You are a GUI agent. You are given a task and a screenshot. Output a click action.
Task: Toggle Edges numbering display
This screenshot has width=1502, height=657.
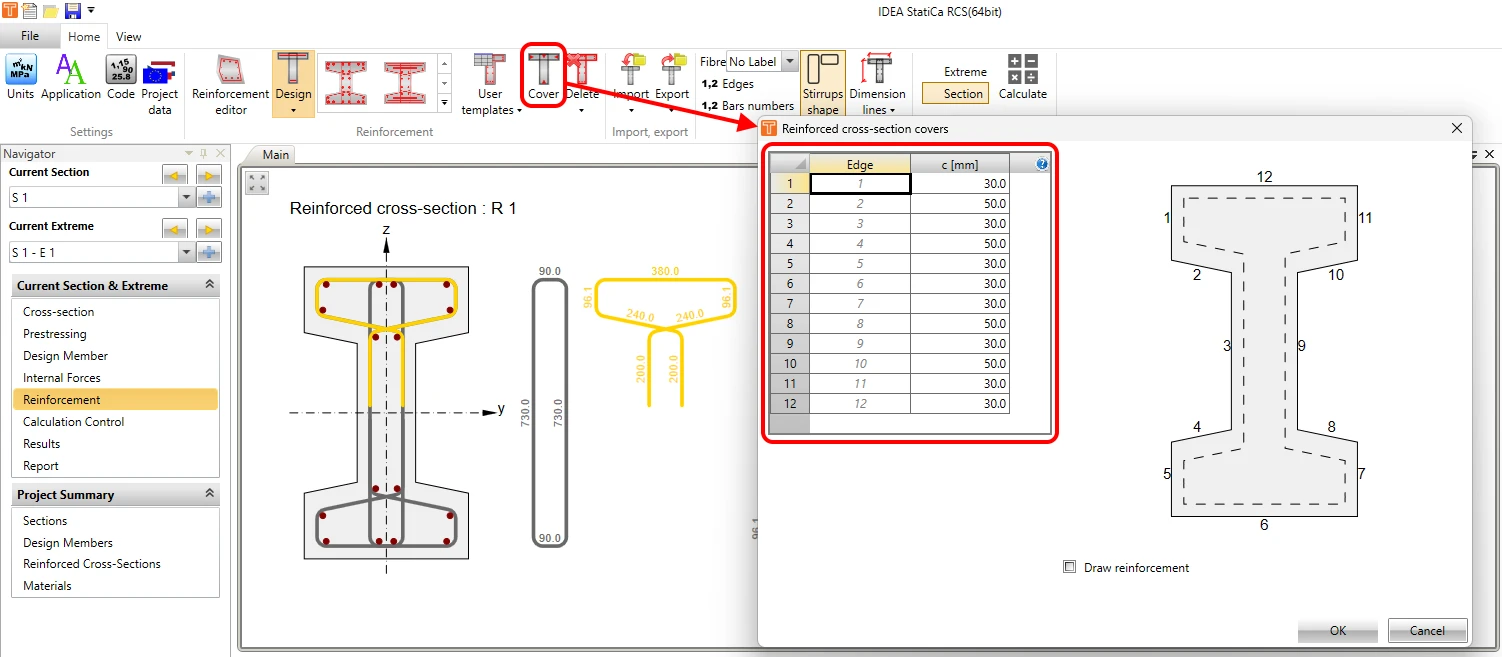coord(727,84)
